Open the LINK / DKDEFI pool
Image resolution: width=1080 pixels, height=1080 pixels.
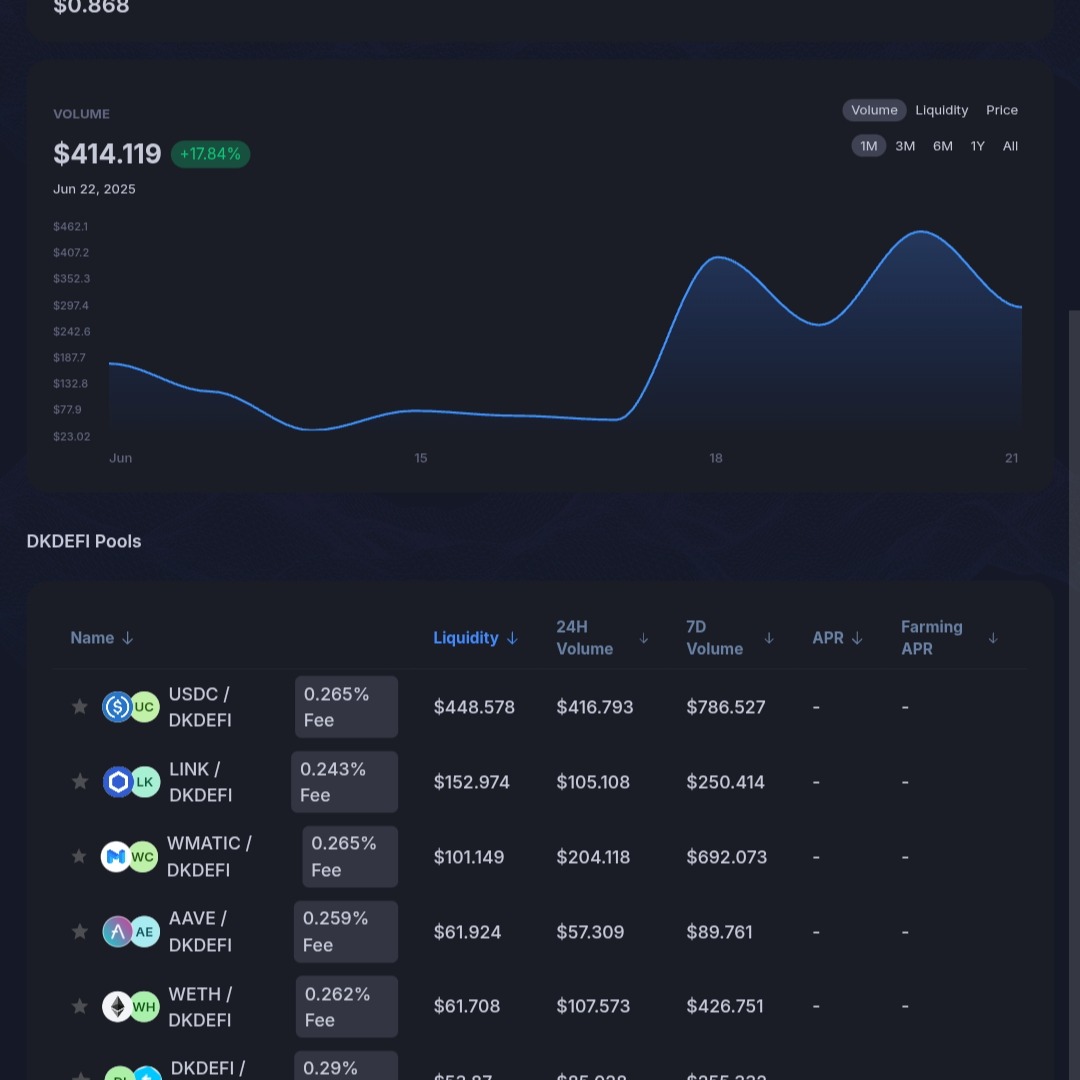pos(200,782)
